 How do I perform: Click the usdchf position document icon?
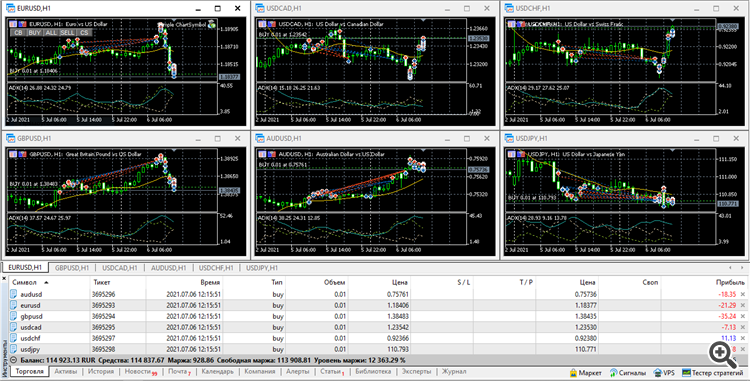(14, 338)
